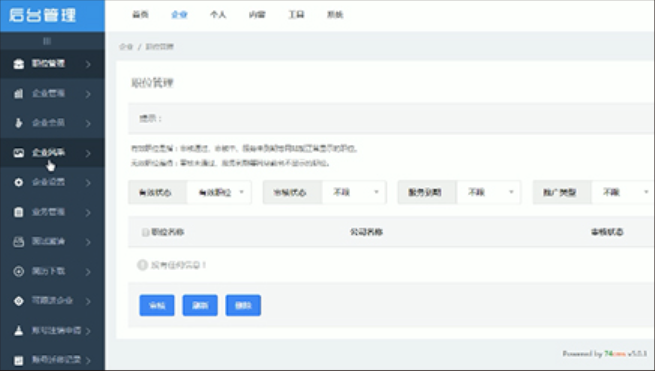
Task: Expand 账号注销申请 with its chevron arrow
Action: [88, 331]
